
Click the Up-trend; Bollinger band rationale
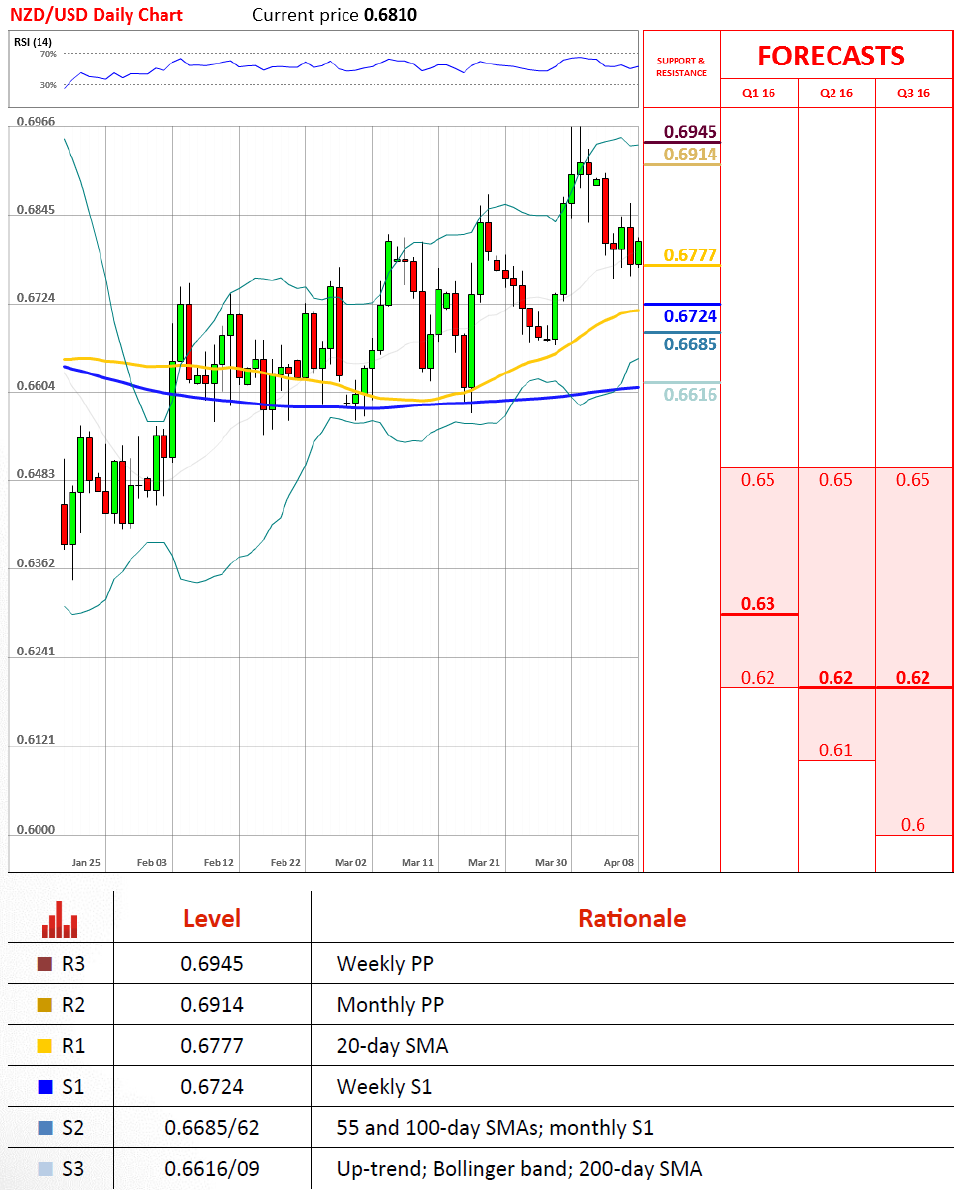(x=519, y=1169)
